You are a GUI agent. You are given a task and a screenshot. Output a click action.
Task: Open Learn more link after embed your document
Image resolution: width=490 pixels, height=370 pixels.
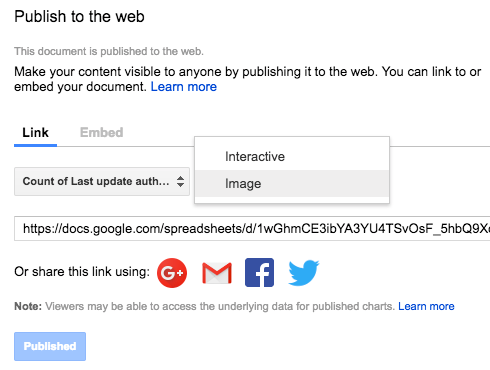[x=184, y=87]
